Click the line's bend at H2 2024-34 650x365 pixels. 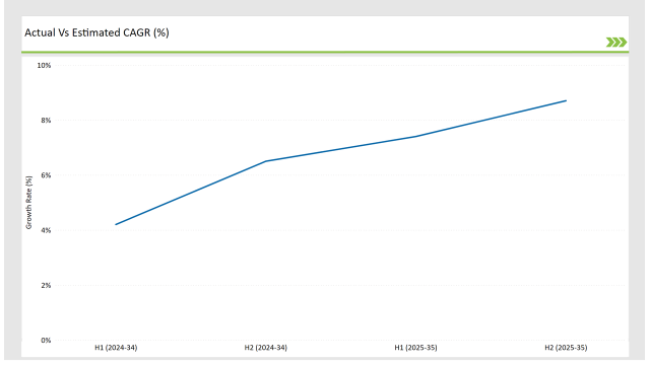coord(266,161)
